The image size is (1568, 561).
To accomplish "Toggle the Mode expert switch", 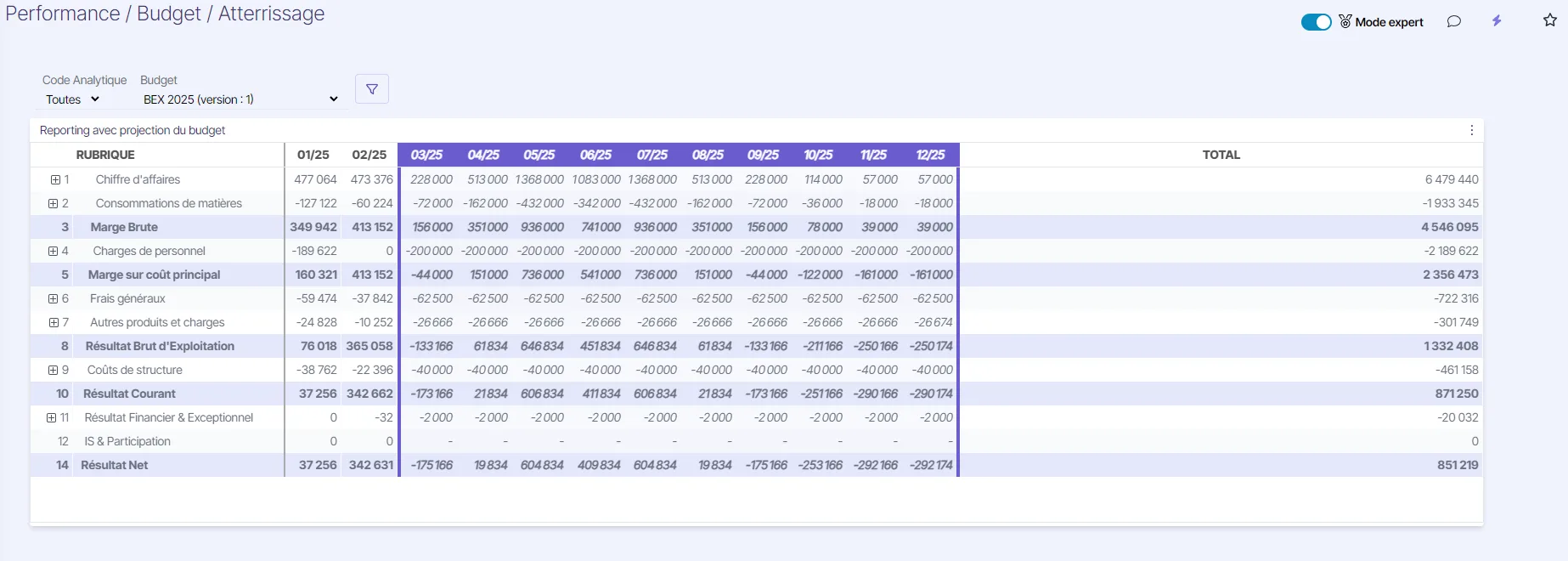I will [x=1317, y=22].
